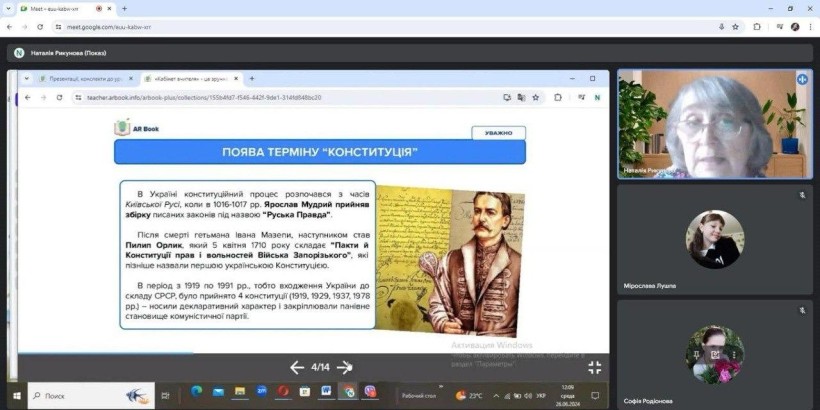This screenshot has height=410, width=820.
Task: Bookmark the Meet page with the star icon
Action: coord(735,27)
